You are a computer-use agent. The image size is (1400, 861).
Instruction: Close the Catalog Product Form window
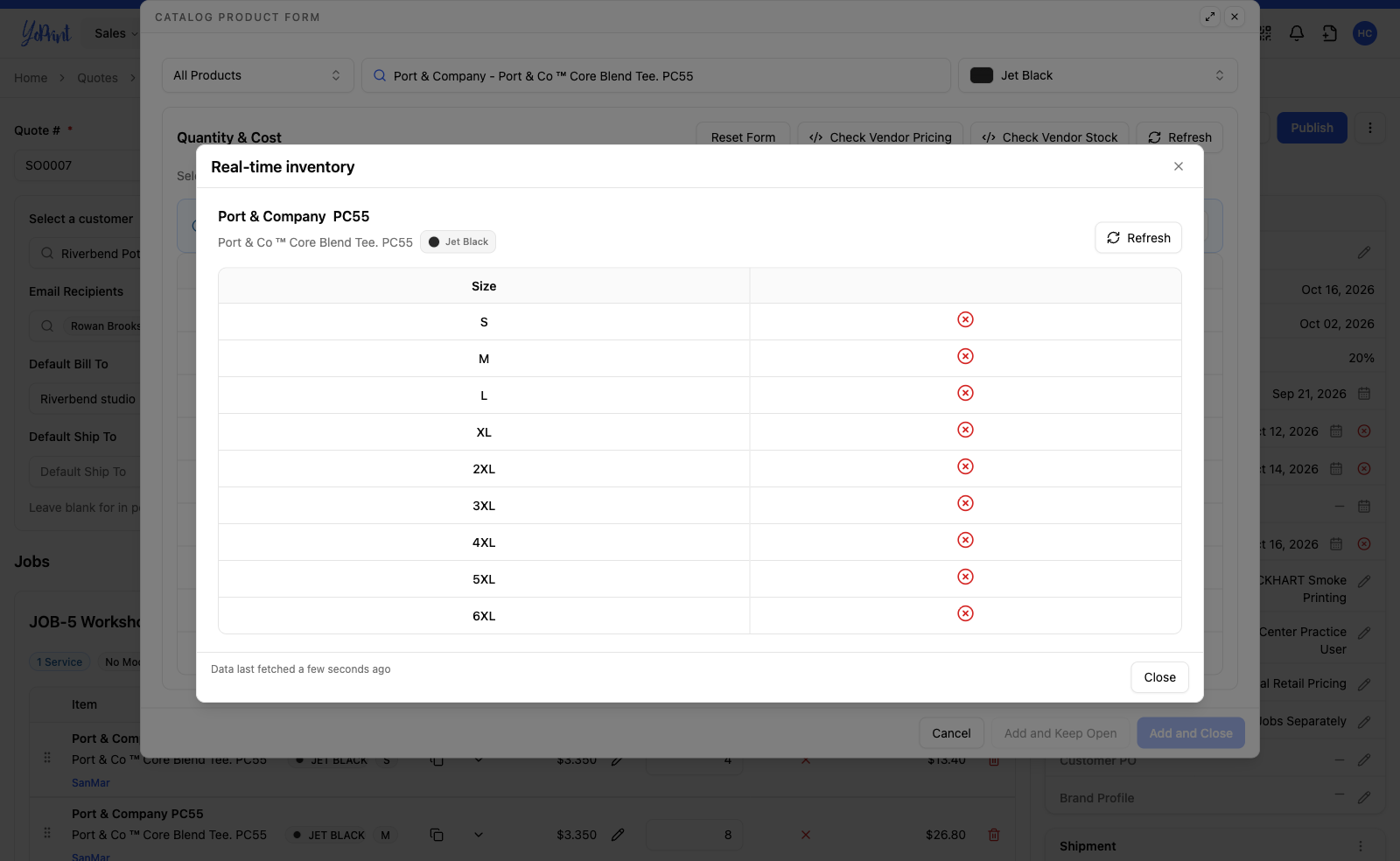click(x=1235, y=17)
